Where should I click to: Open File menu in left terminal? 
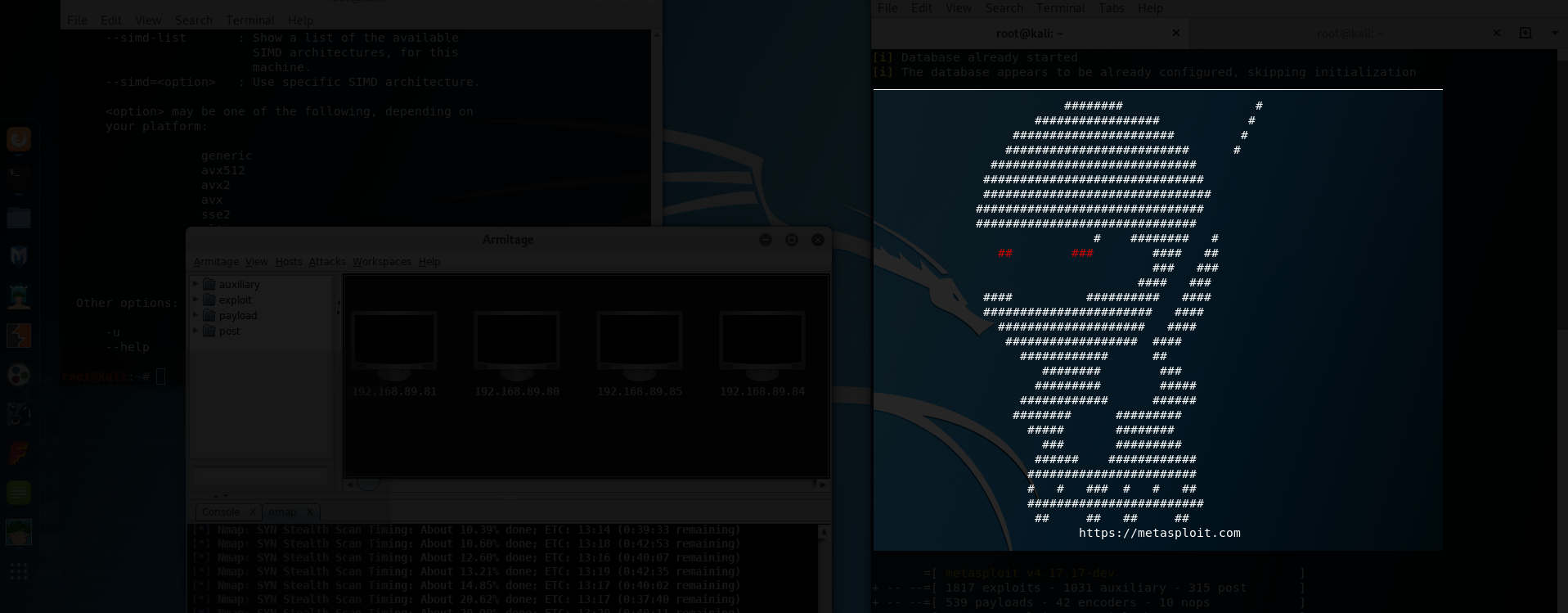point(77,20)
